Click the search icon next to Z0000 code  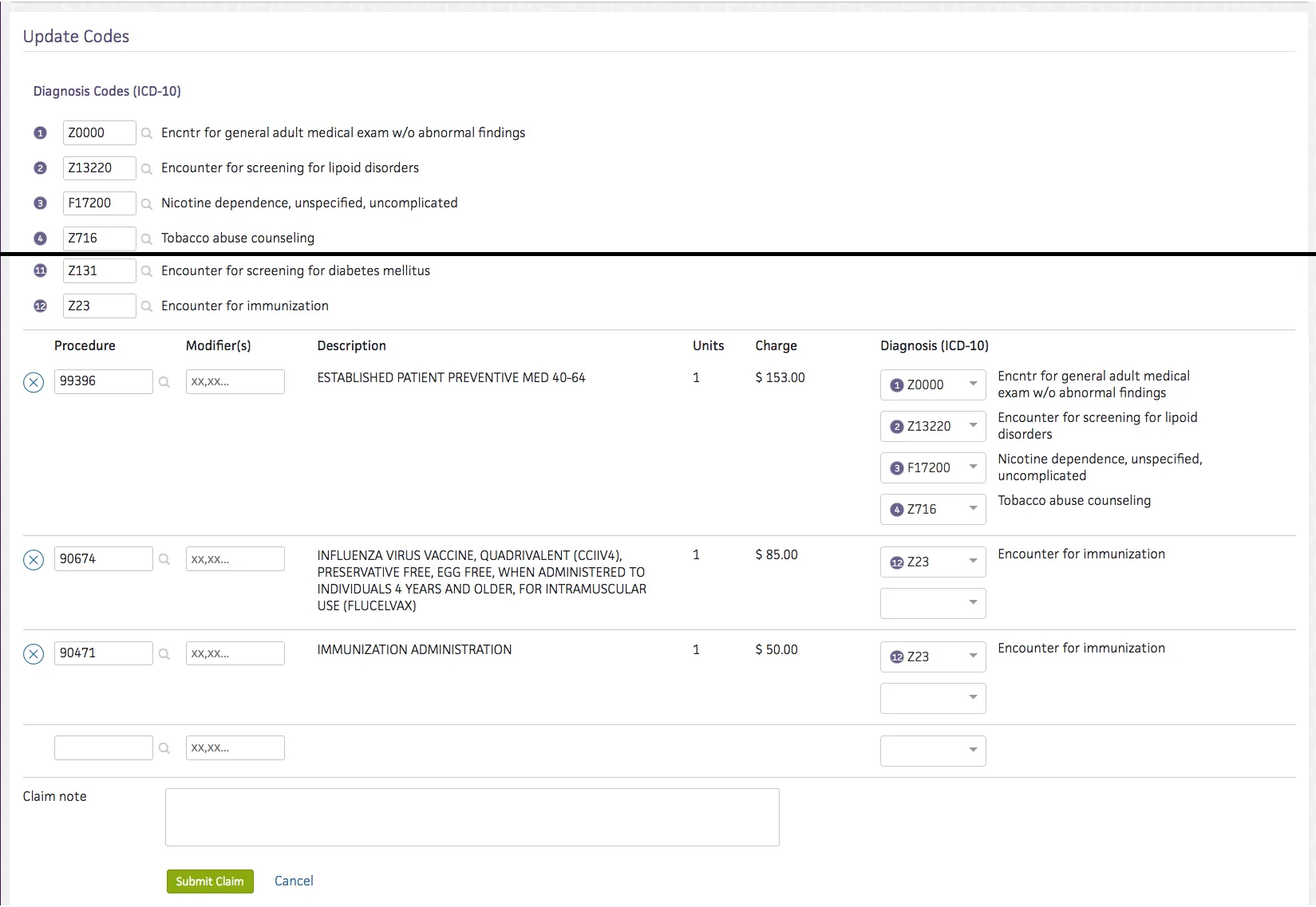[147, 133]
